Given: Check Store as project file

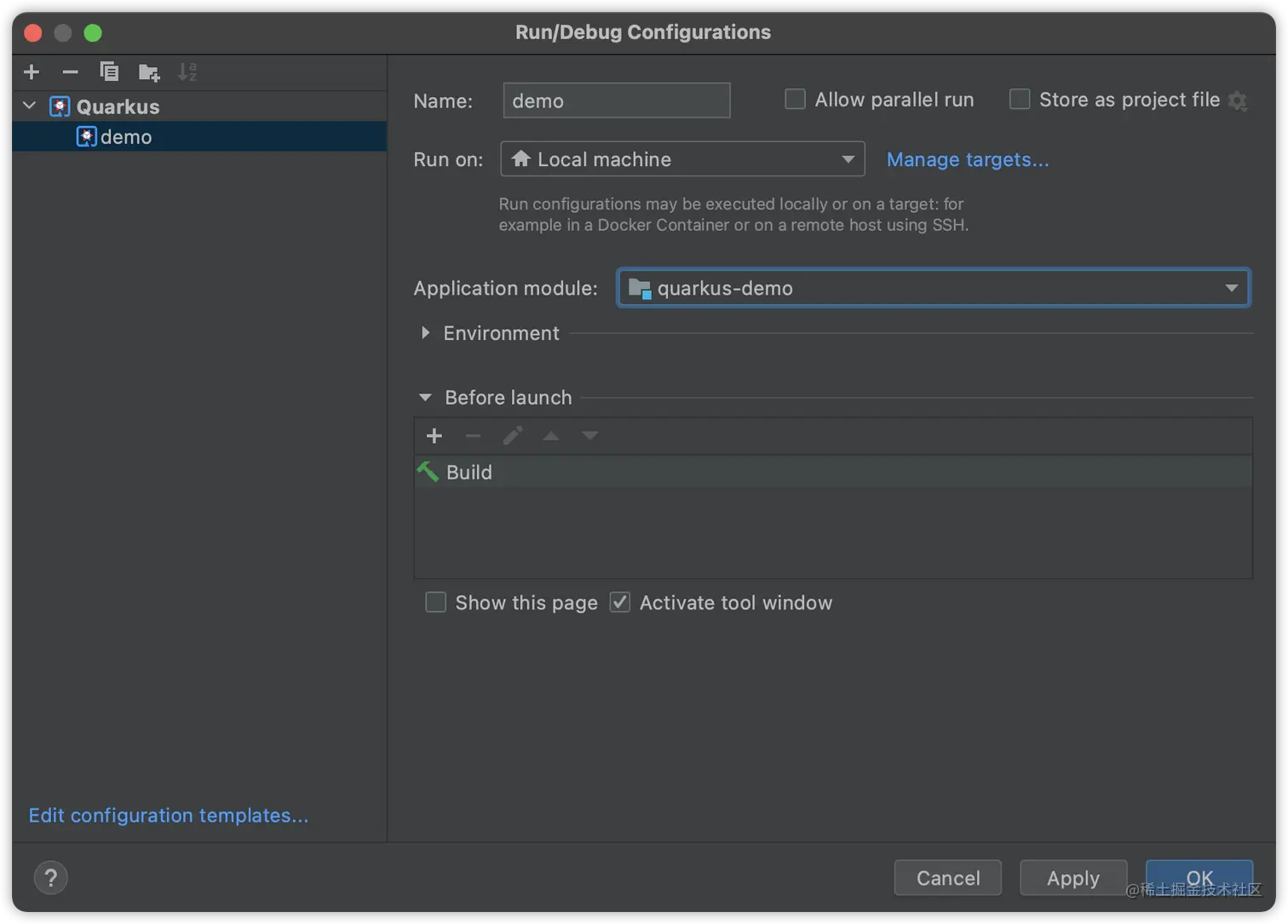Looking at the screenshot, I should click(1020, 100).
